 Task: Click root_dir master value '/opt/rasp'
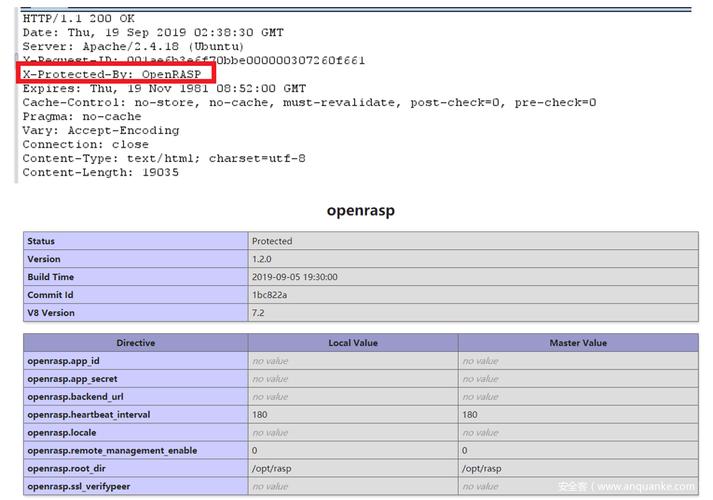pyautogui.click(x=482, y=469)
